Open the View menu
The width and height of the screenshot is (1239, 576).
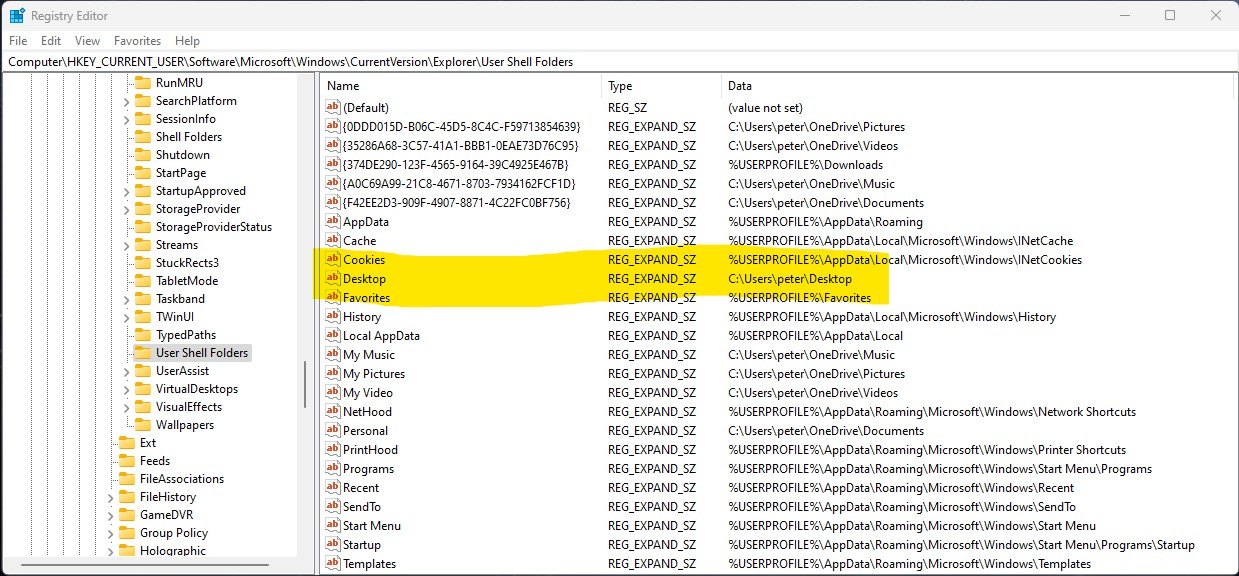(x=87, y=41)
